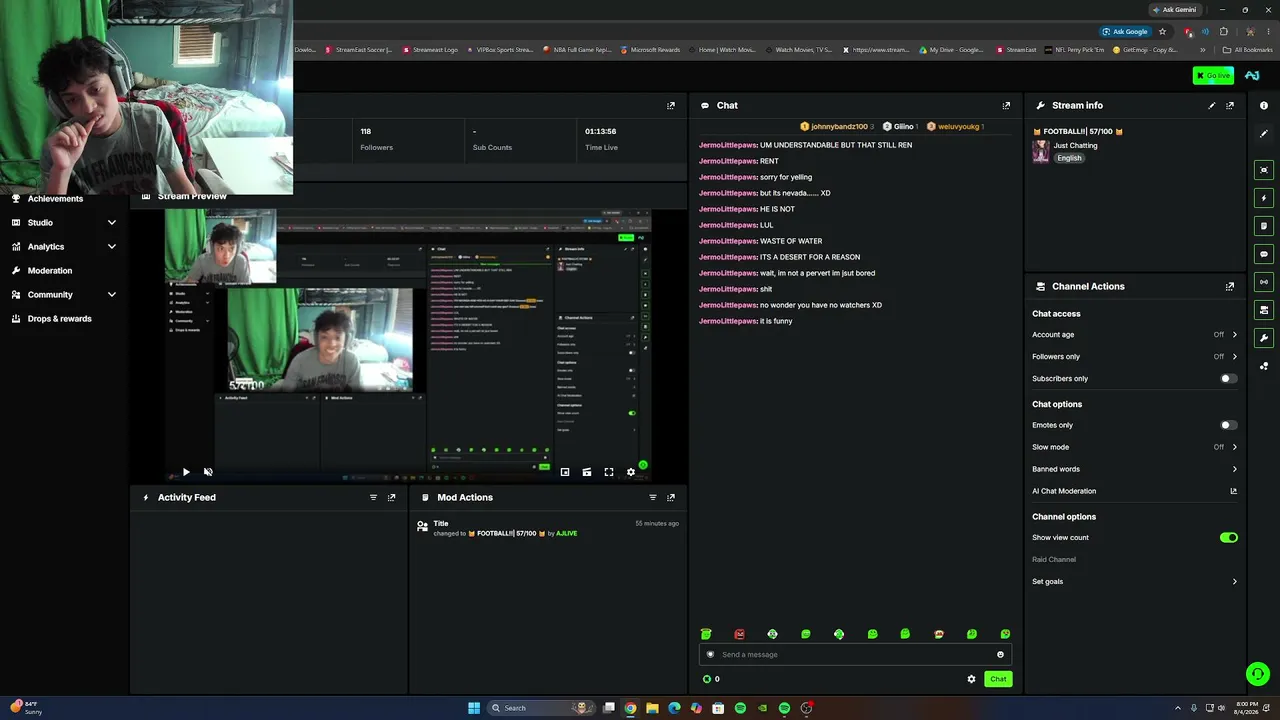The width and height of the screenshot is (1280, 720).
Task: Click AJLIVE username in Mod Actions
Action: click(566, 534)
